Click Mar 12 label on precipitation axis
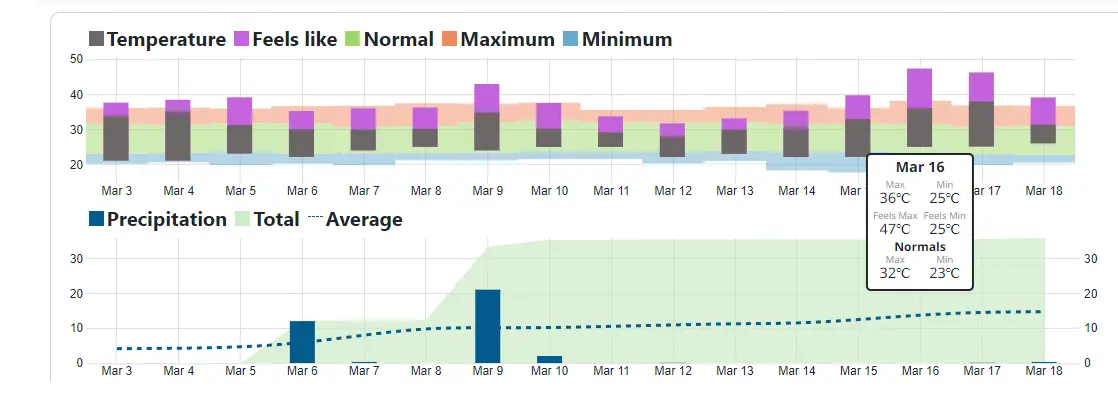The width and height of the screenshot is (1118, 395). point(673,371)
